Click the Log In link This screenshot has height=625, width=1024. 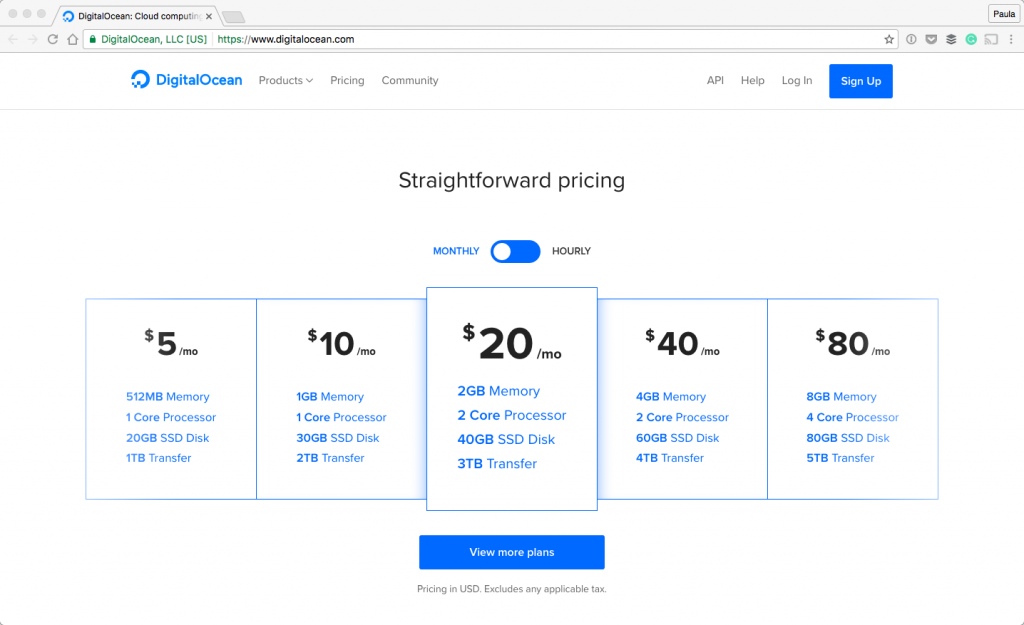[x=797, y=80]
